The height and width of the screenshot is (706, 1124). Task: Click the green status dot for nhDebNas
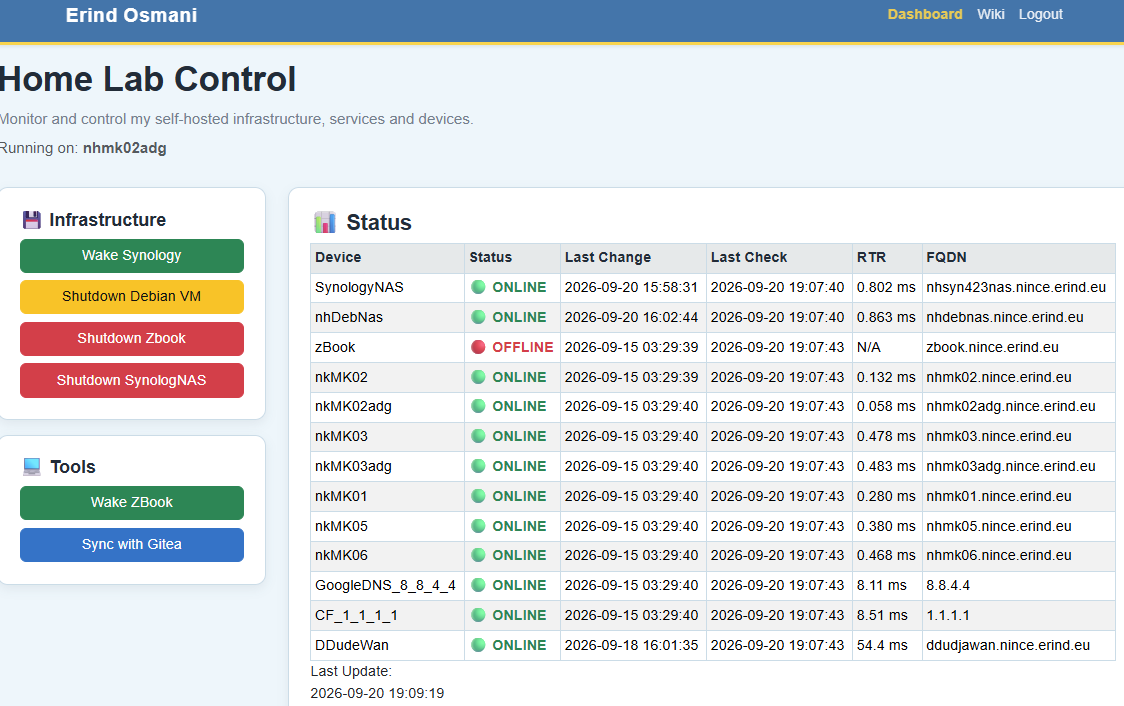[478, 317]
